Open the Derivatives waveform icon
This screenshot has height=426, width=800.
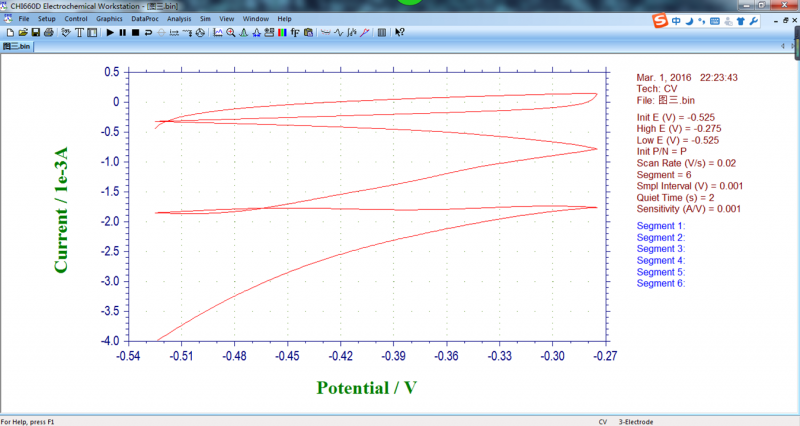coord(339,32)
